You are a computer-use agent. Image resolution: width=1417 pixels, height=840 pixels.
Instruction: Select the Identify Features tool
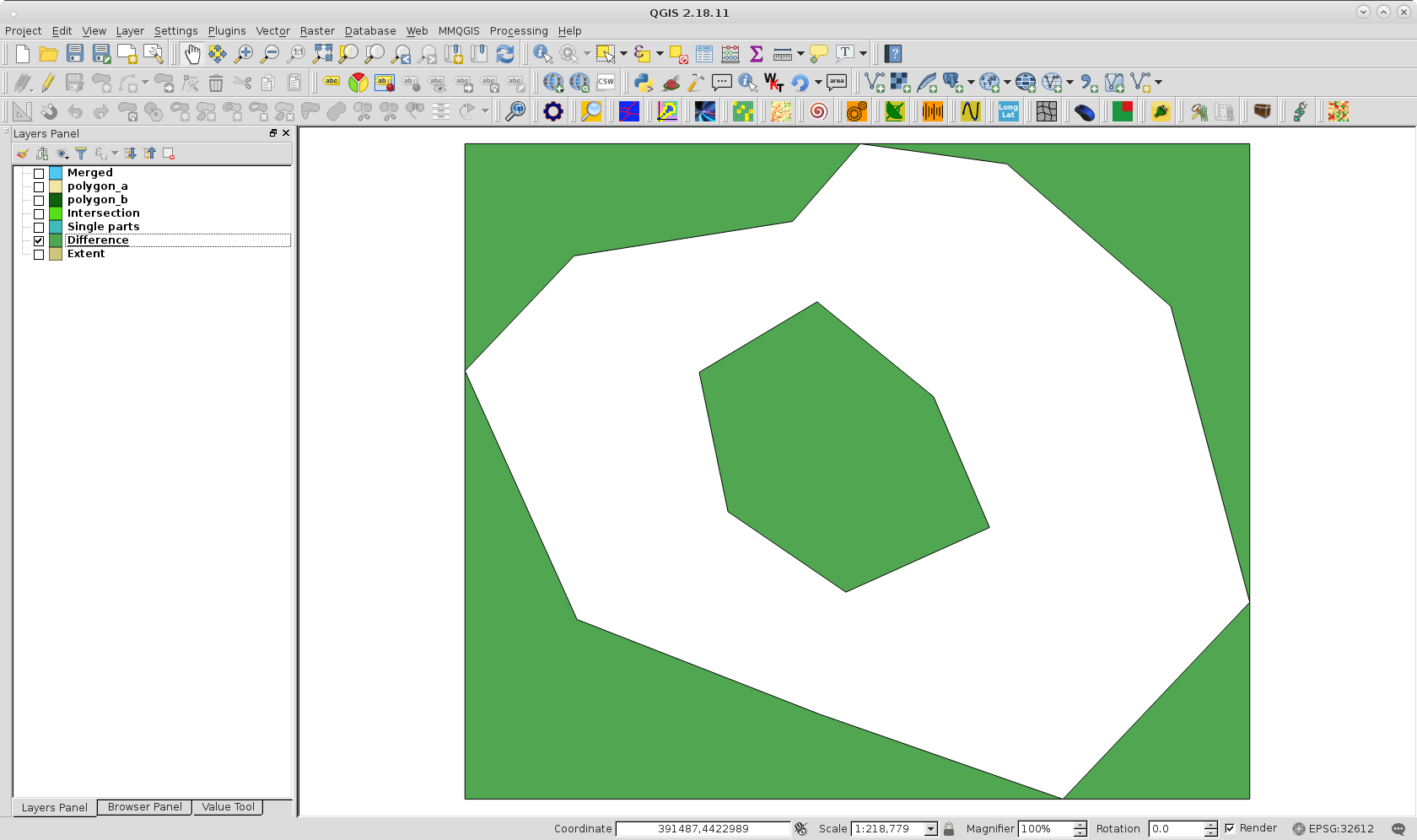[x=543, y=54]
